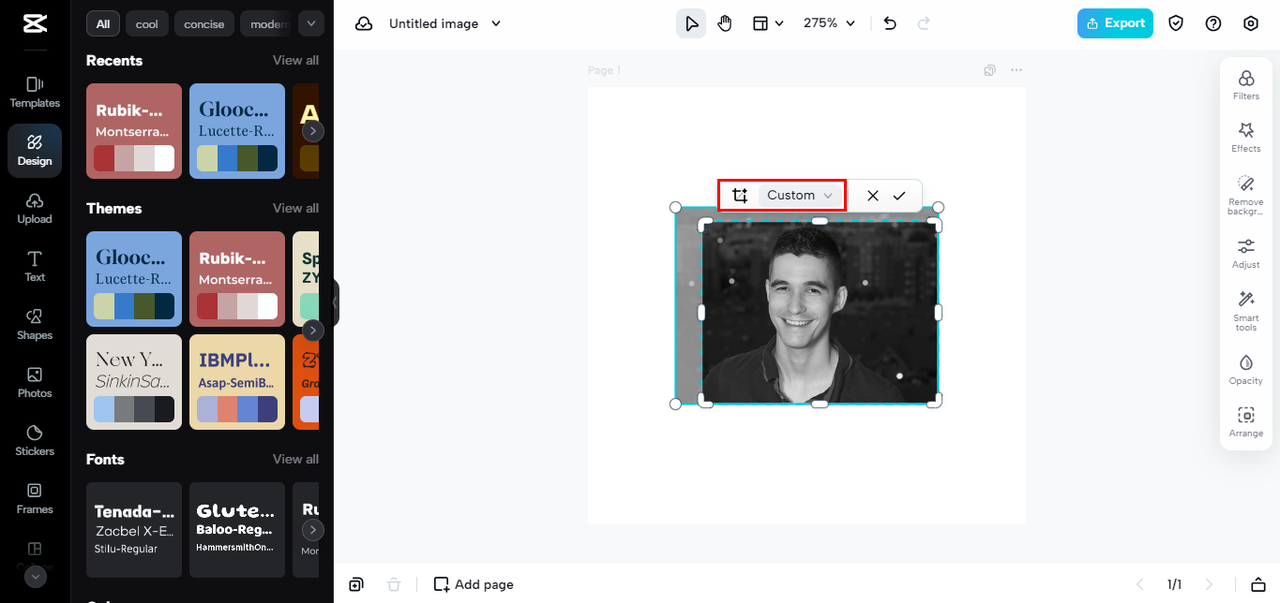Expand the crop ratio Custom dropdown

tap(799, 195)
